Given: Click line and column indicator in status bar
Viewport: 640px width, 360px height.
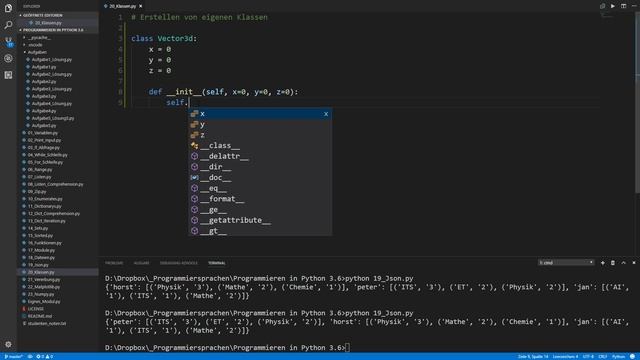Looking at the screenshot, I should coord(533,356).
